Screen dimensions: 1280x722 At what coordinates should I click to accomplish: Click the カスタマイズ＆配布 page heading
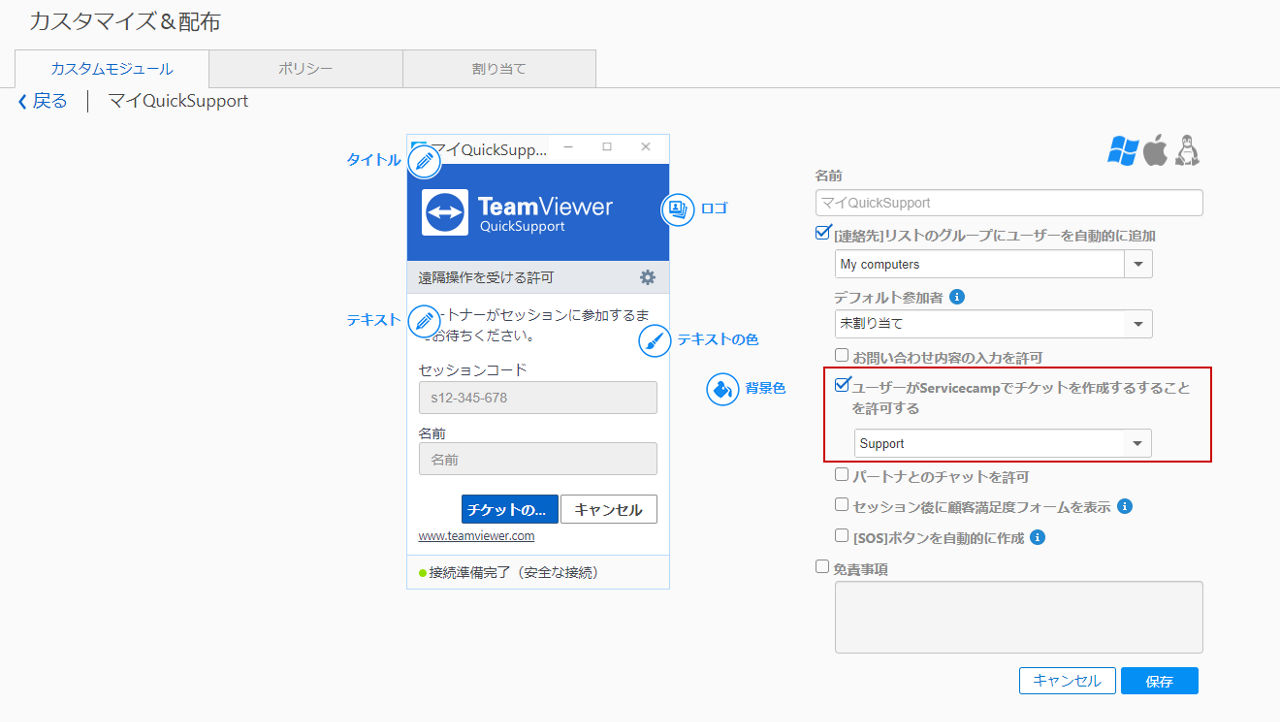(x=125, y=21)
